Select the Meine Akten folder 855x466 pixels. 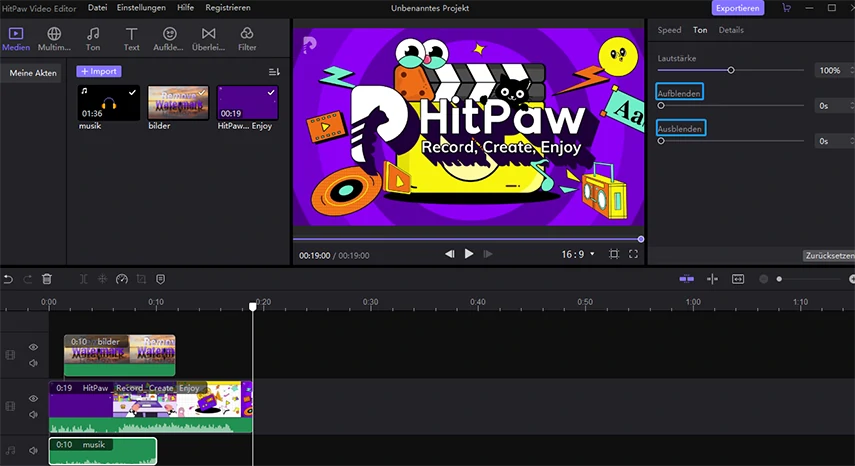click(33, 72)
